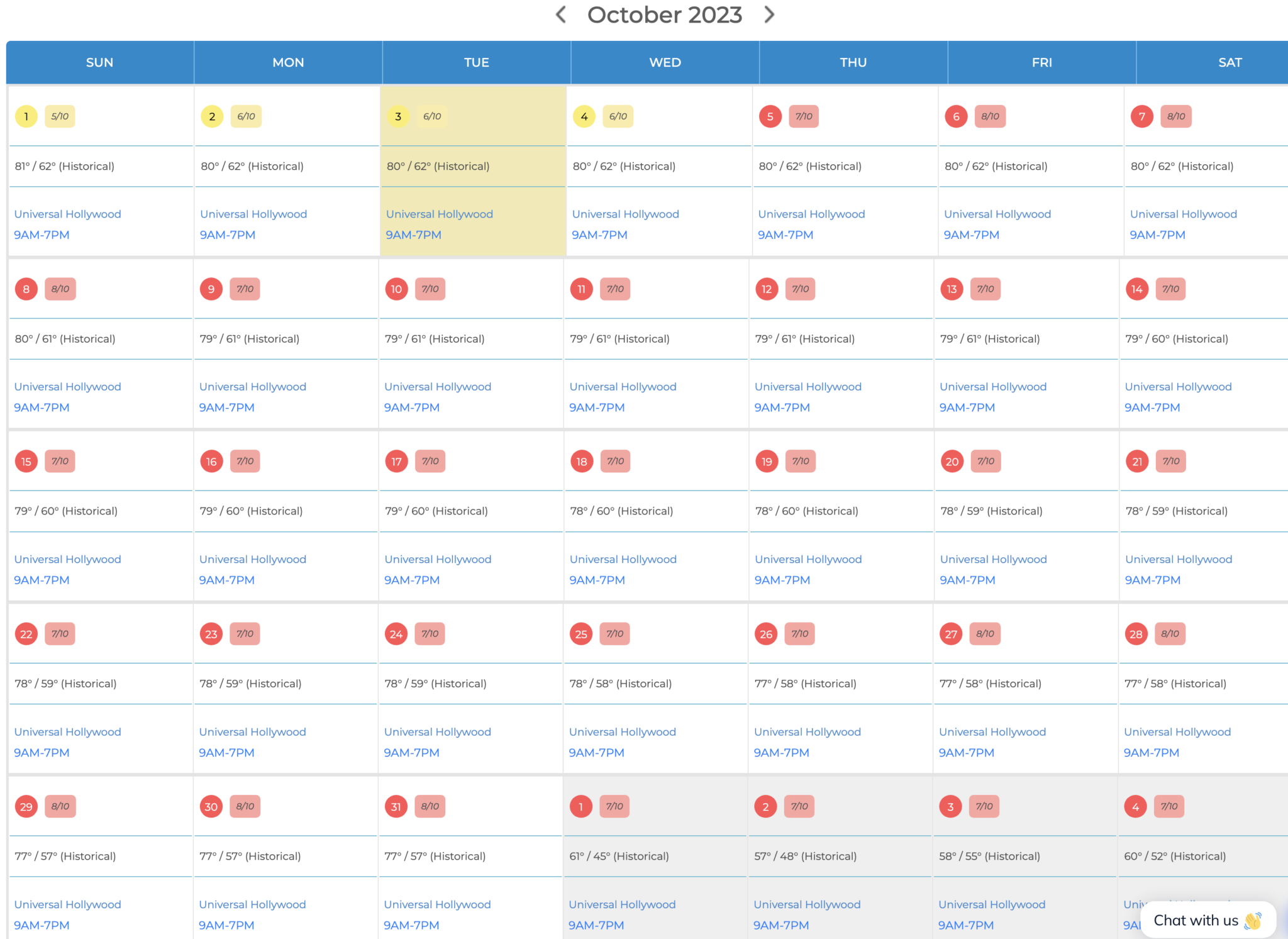The height and width of the screenshot is (939, 1288).
Task: Click the October 2023 month title
Action: coord(665,14)
